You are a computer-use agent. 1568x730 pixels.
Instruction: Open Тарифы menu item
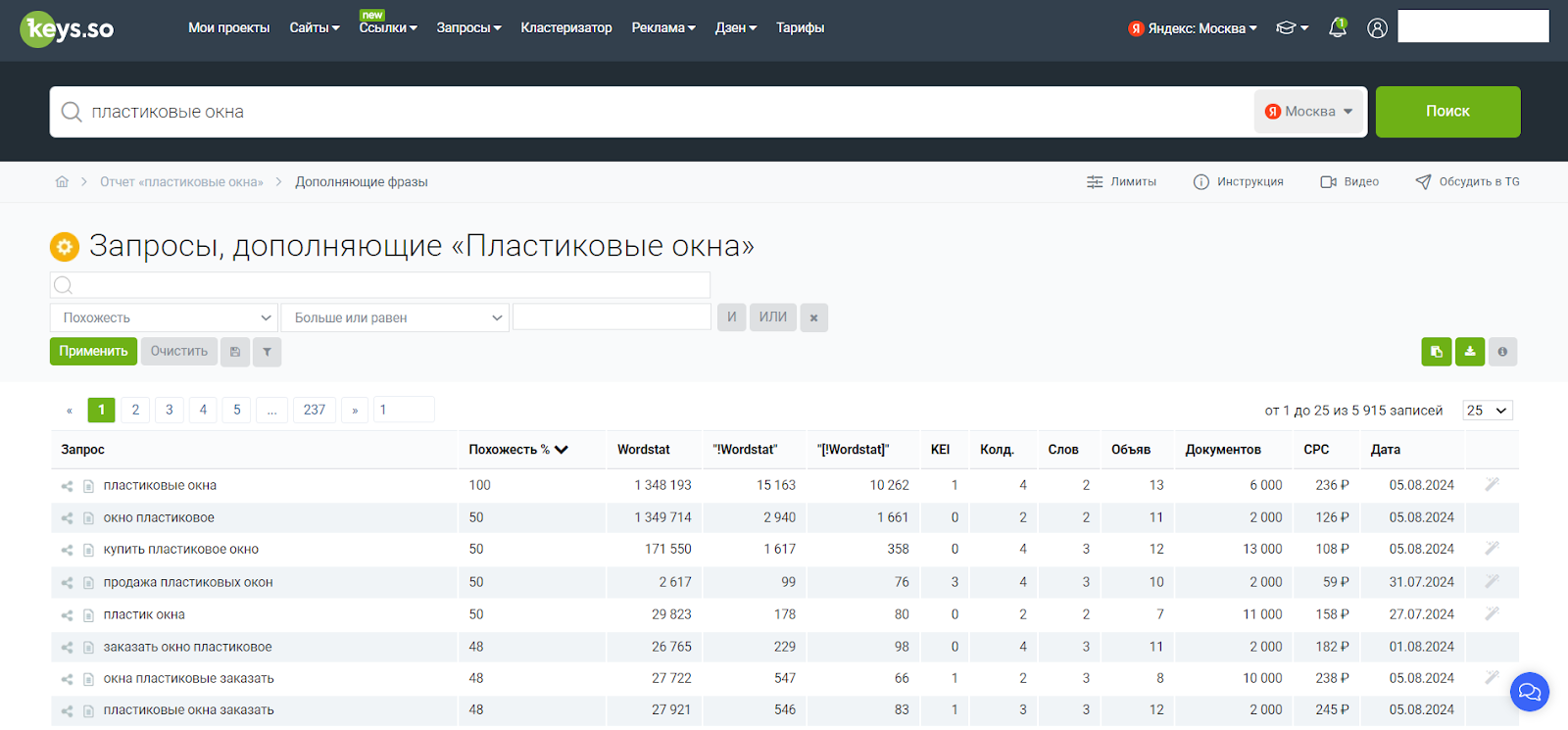click(801, 27)
